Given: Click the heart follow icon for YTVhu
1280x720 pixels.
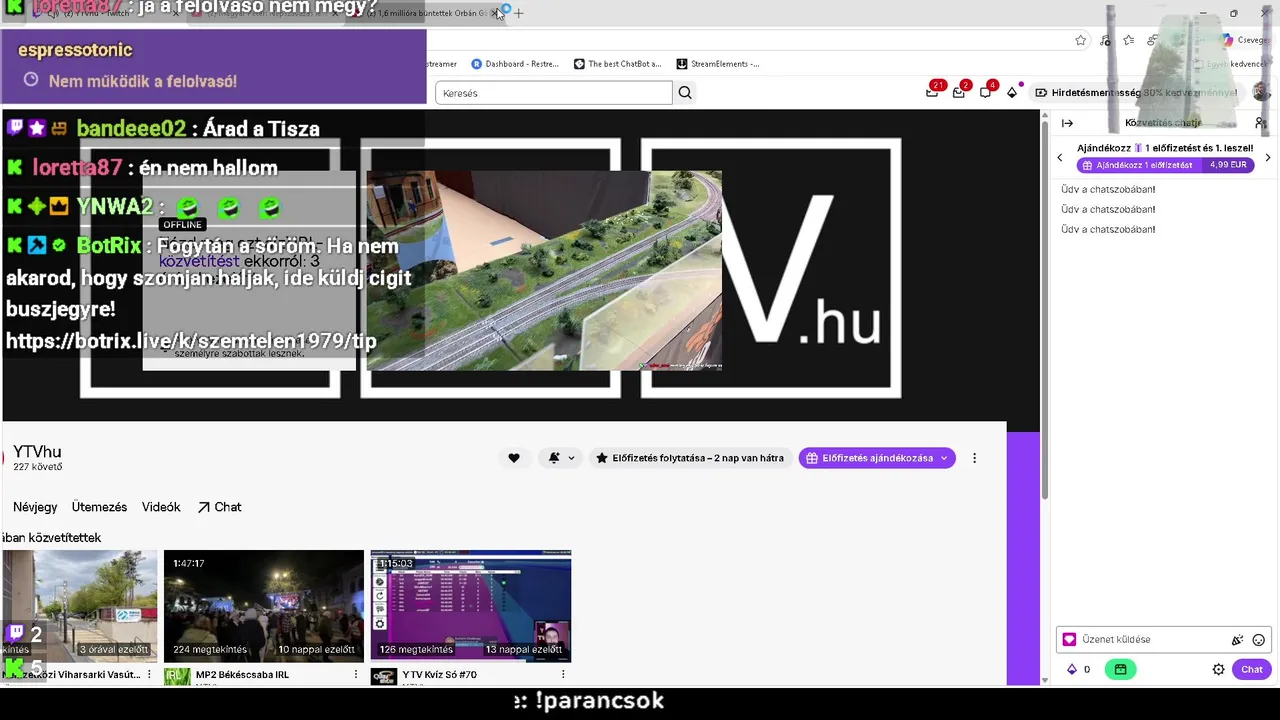Looking at the screenshot, I should pyautogui.click(x=514, y=458).
